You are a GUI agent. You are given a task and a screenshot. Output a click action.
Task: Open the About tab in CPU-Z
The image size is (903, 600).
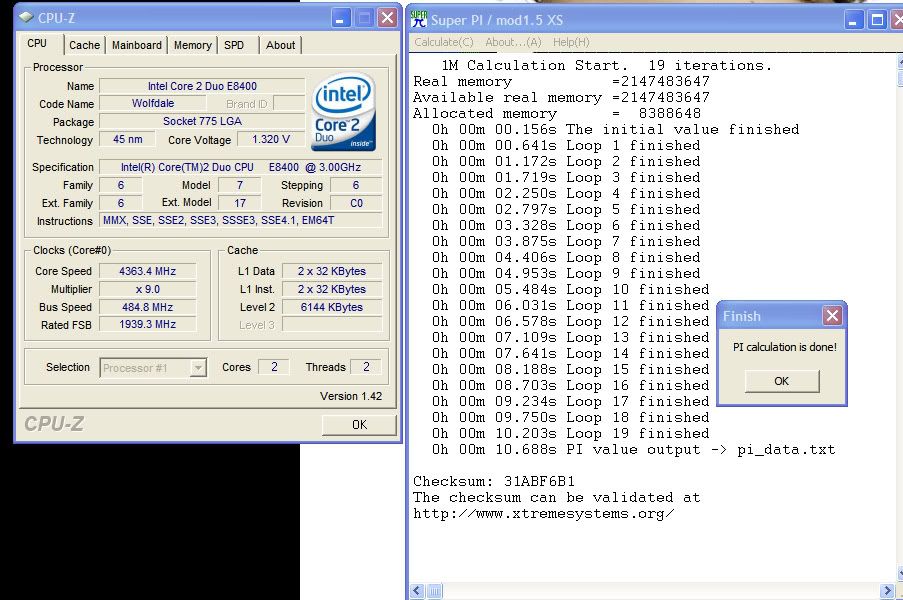(x=280, y=45)
